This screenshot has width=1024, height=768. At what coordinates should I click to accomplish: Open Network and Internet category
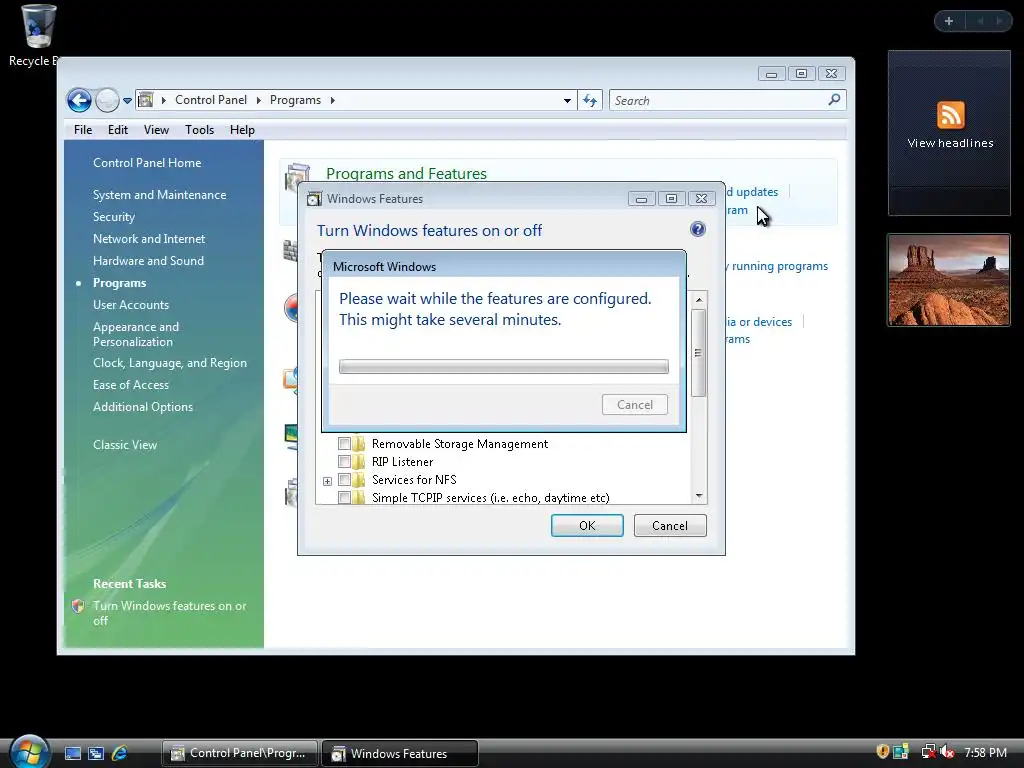149,239
